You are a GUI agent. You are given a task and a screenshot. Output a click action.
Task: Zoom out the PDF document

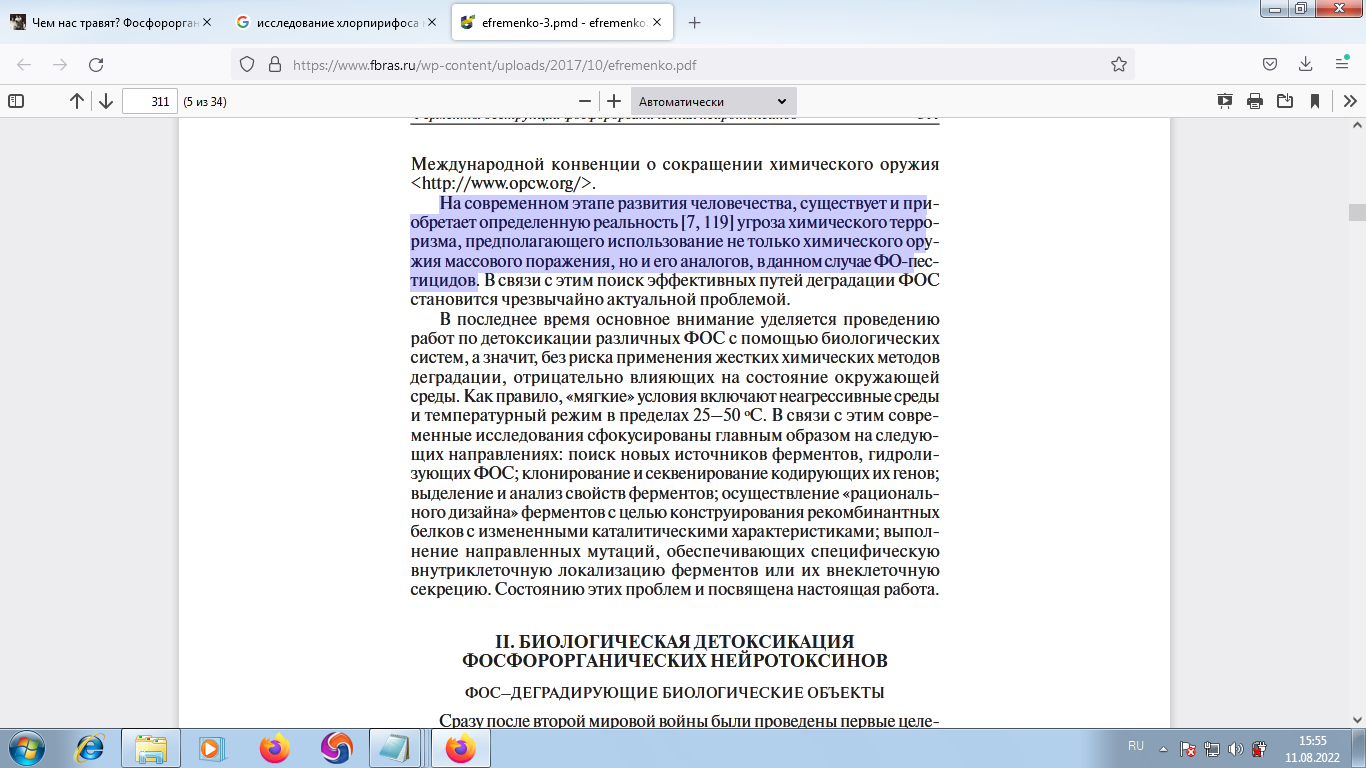[x=585, y=101]
